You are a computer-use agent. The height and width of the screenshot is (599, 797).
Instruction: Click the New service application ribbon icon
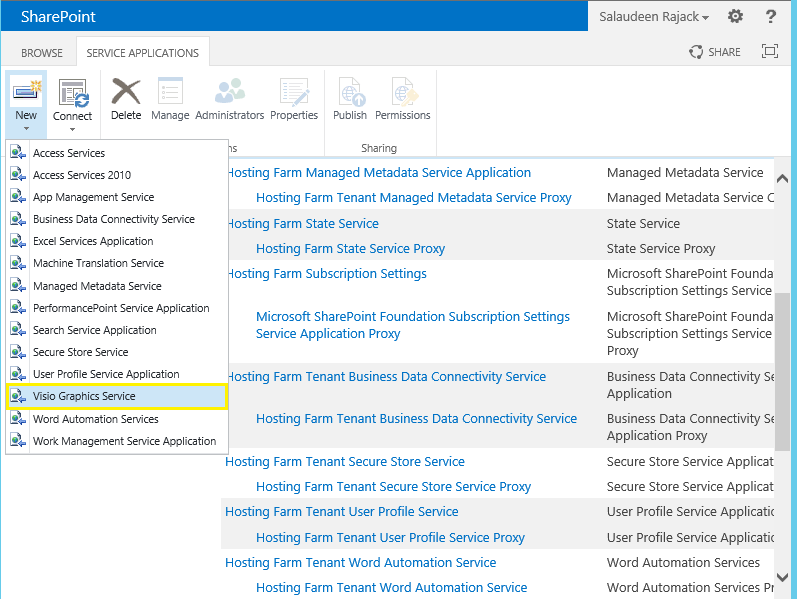26,92
